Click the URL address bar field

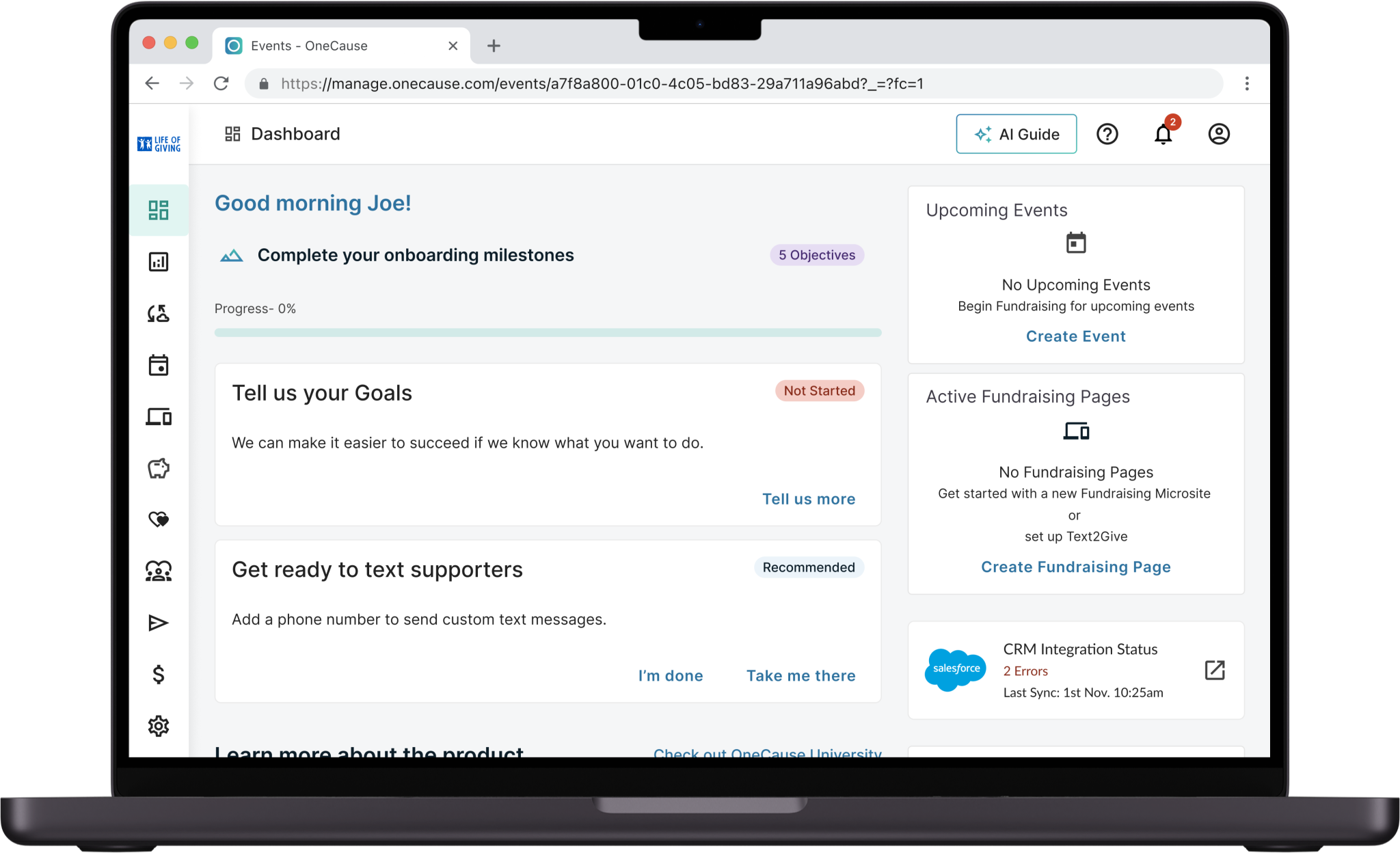734,83
